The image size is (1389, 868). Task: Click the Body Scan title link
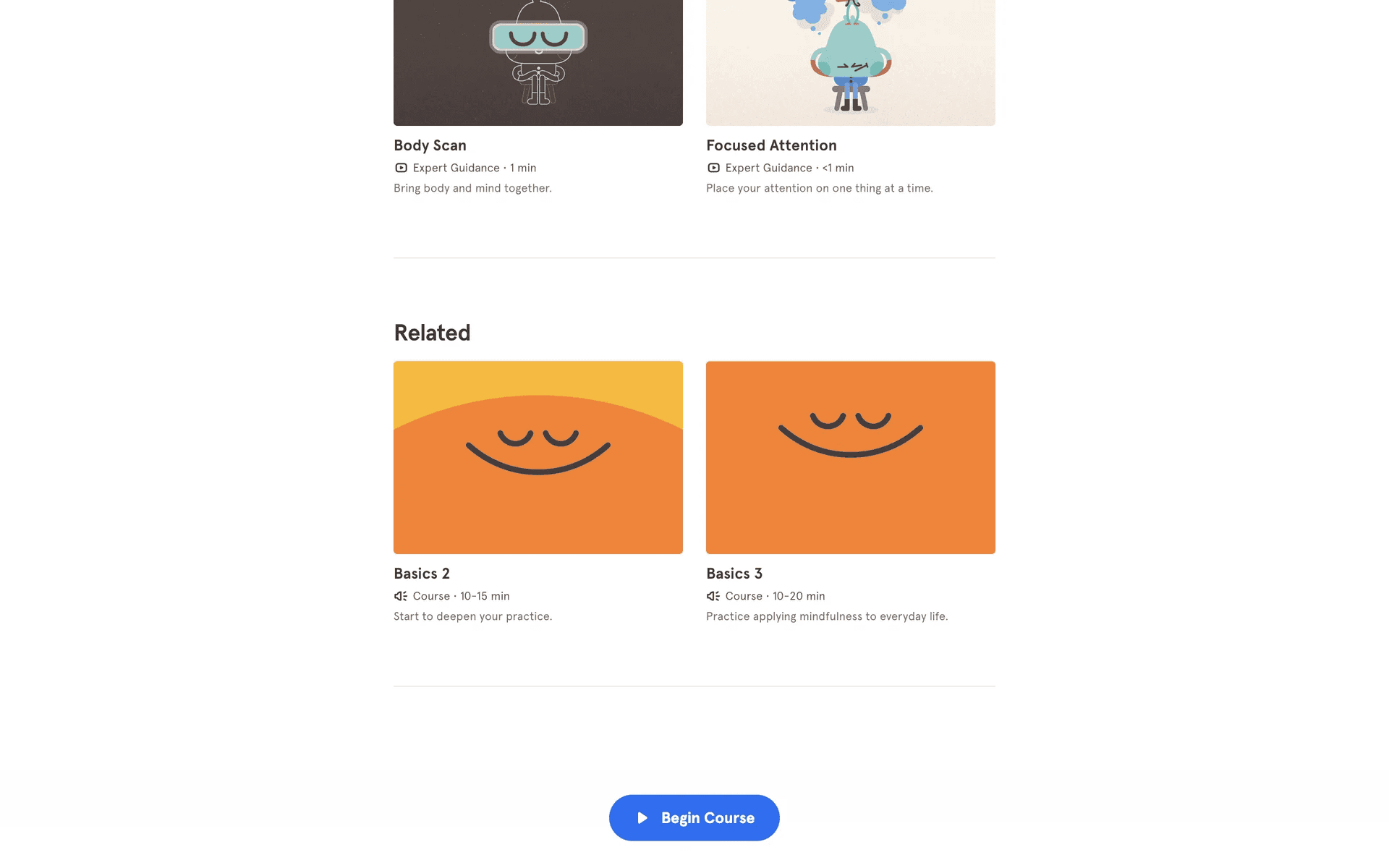point(430,145)
